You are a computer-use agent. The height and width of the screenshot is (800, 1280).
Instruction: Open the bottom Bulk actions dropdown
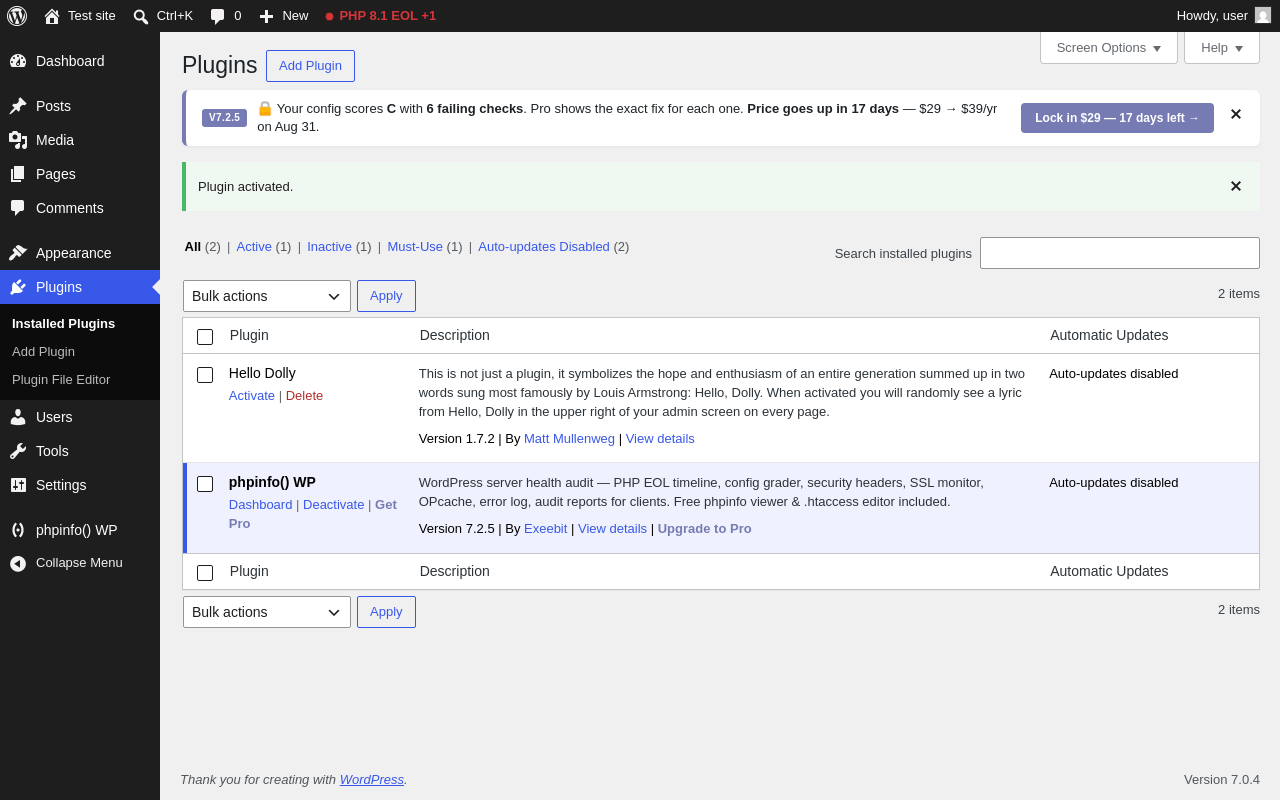click(x=267, y=612)
